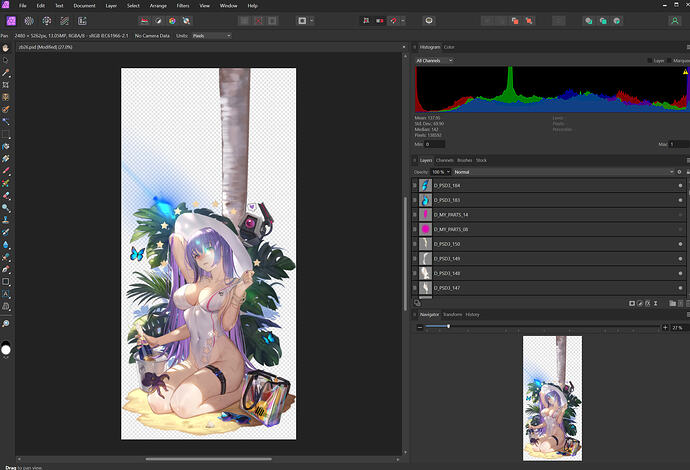Show layer D_MY_PARTS_14

680,215
